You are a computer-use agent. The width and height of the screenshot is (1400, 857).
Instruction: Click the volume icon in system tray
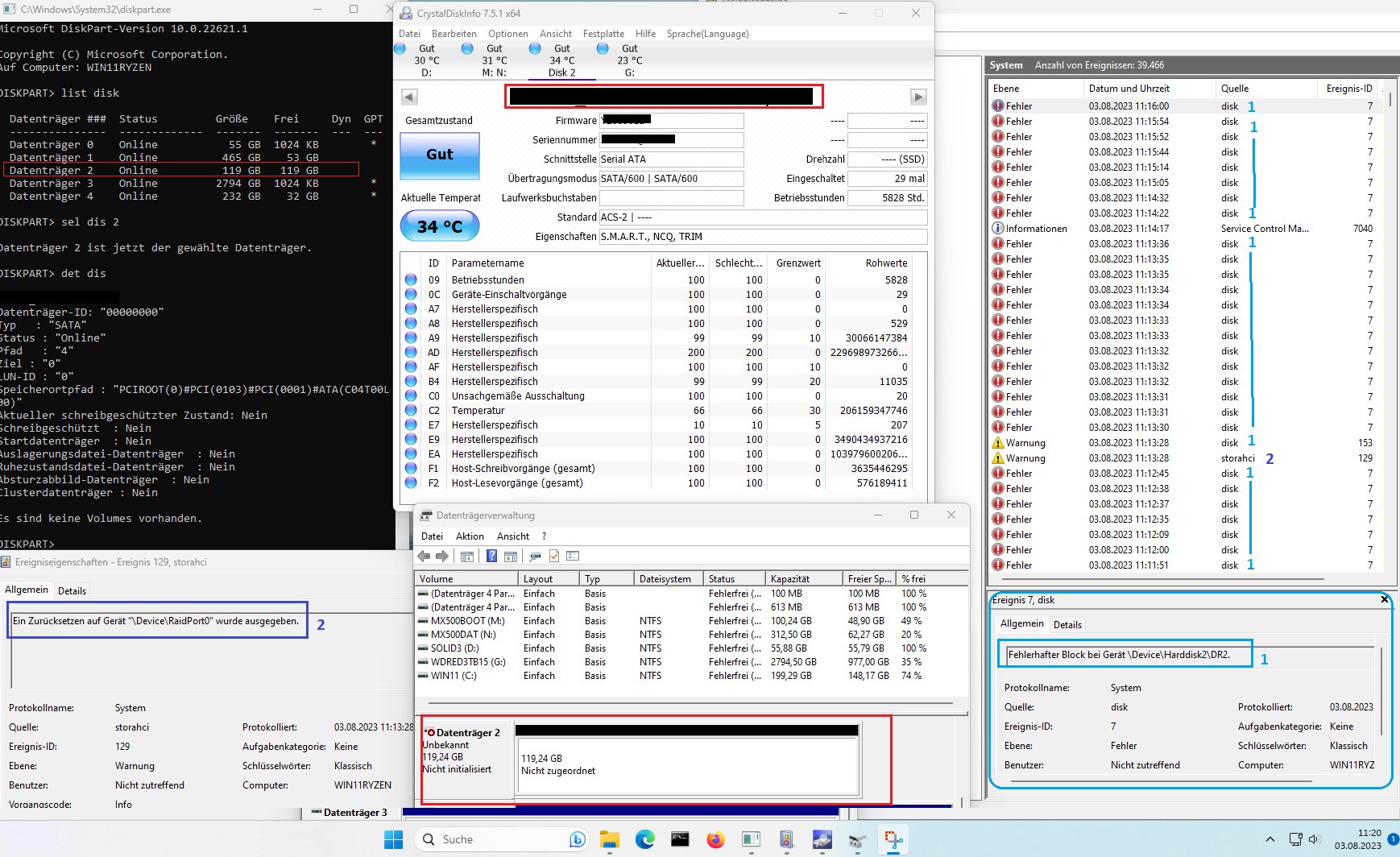pos(1315,839)
